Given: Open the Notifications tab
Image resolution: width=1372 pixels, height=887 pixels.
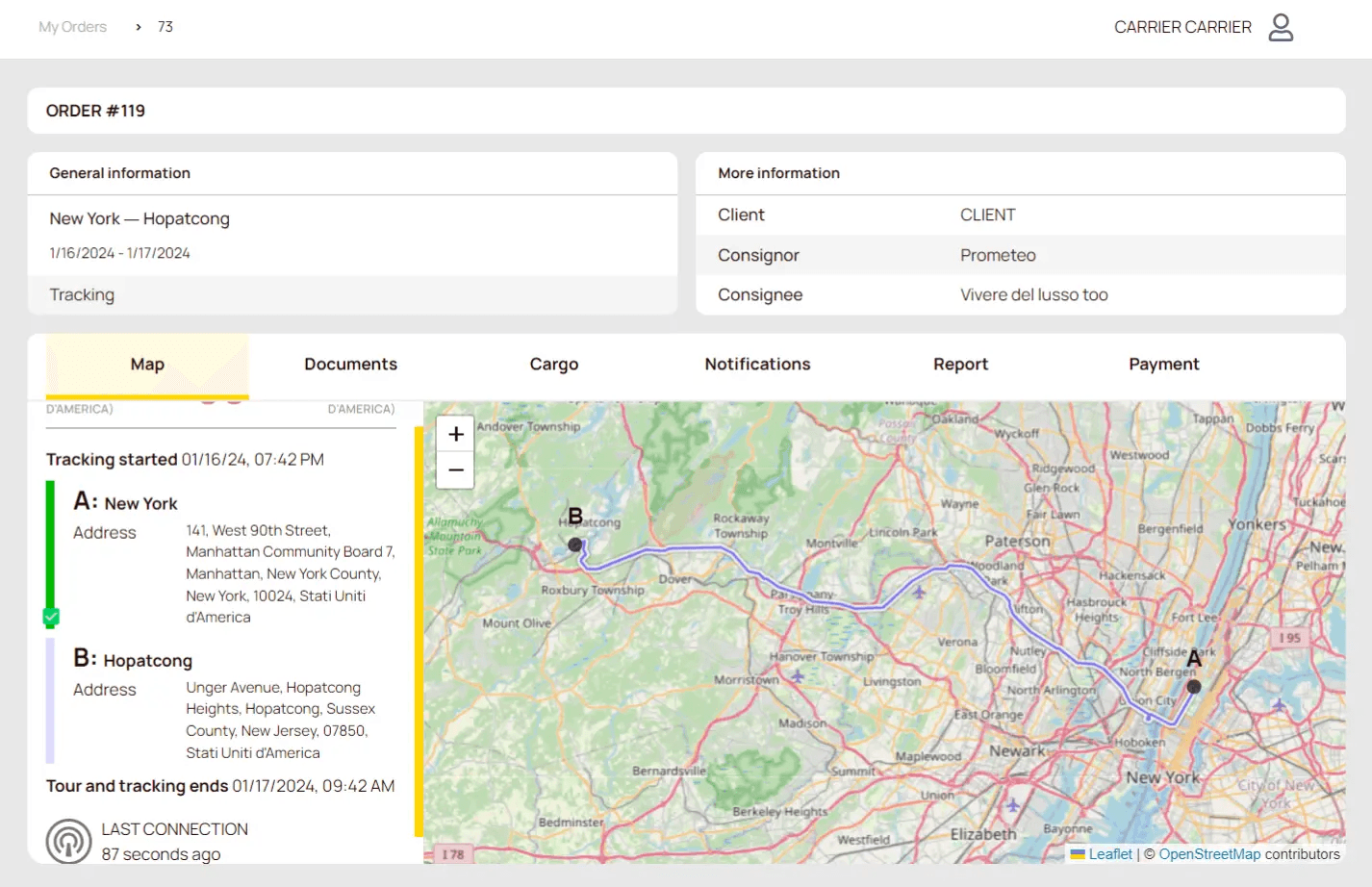Looking at the screenshot, I should pyautogui.click(x=757, y=365).
